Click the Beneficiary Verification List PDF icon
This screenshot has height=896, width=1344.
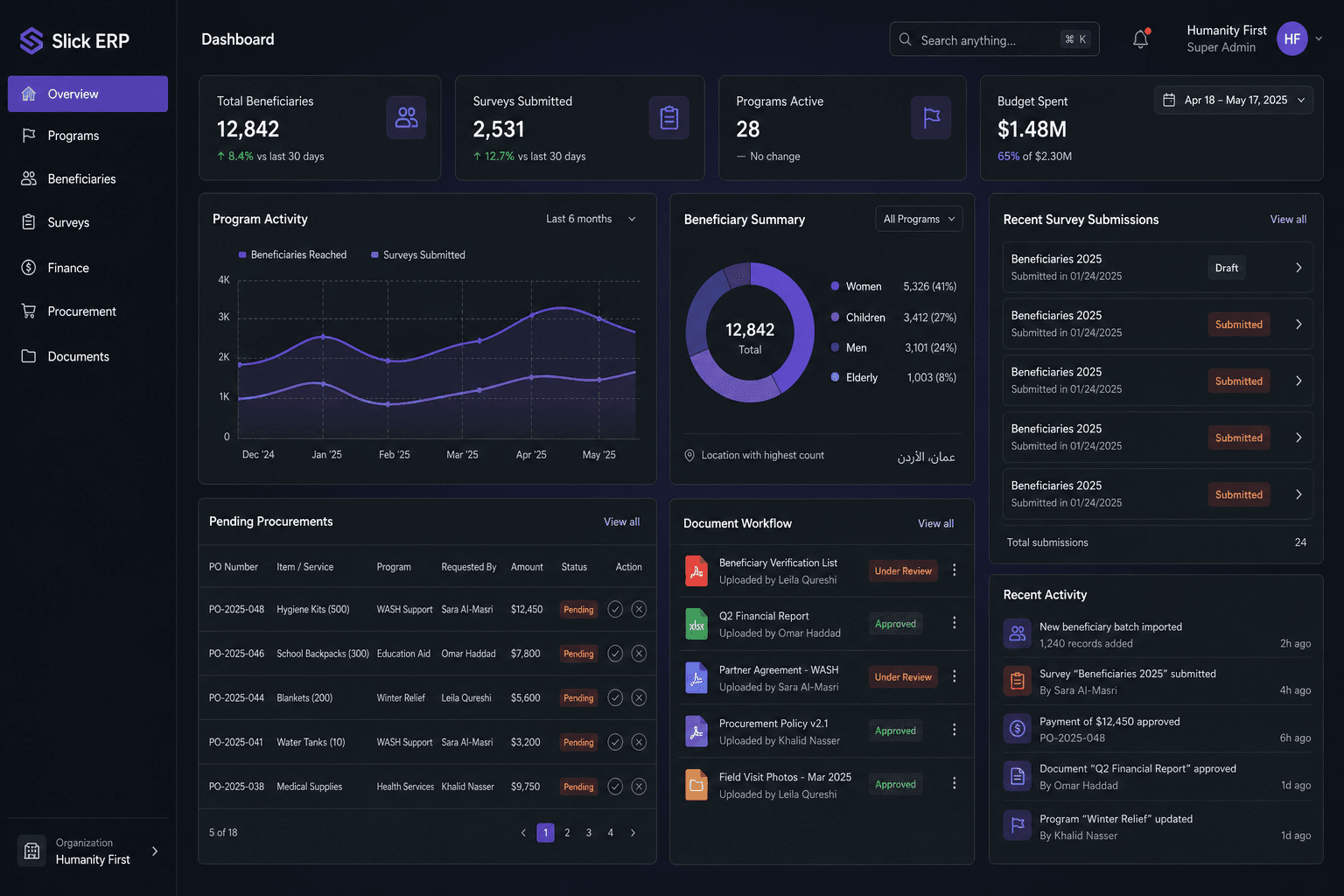(x=696, y=570)
